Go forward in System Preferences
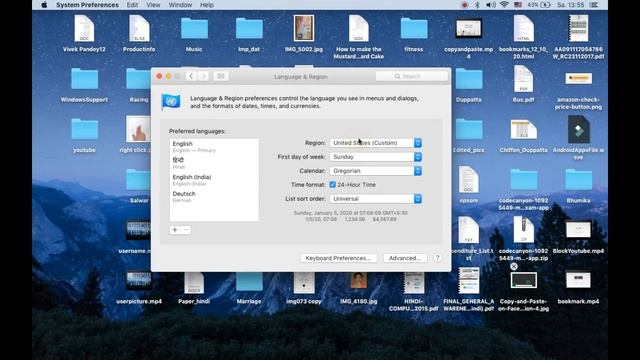 (x=203, y=76)
